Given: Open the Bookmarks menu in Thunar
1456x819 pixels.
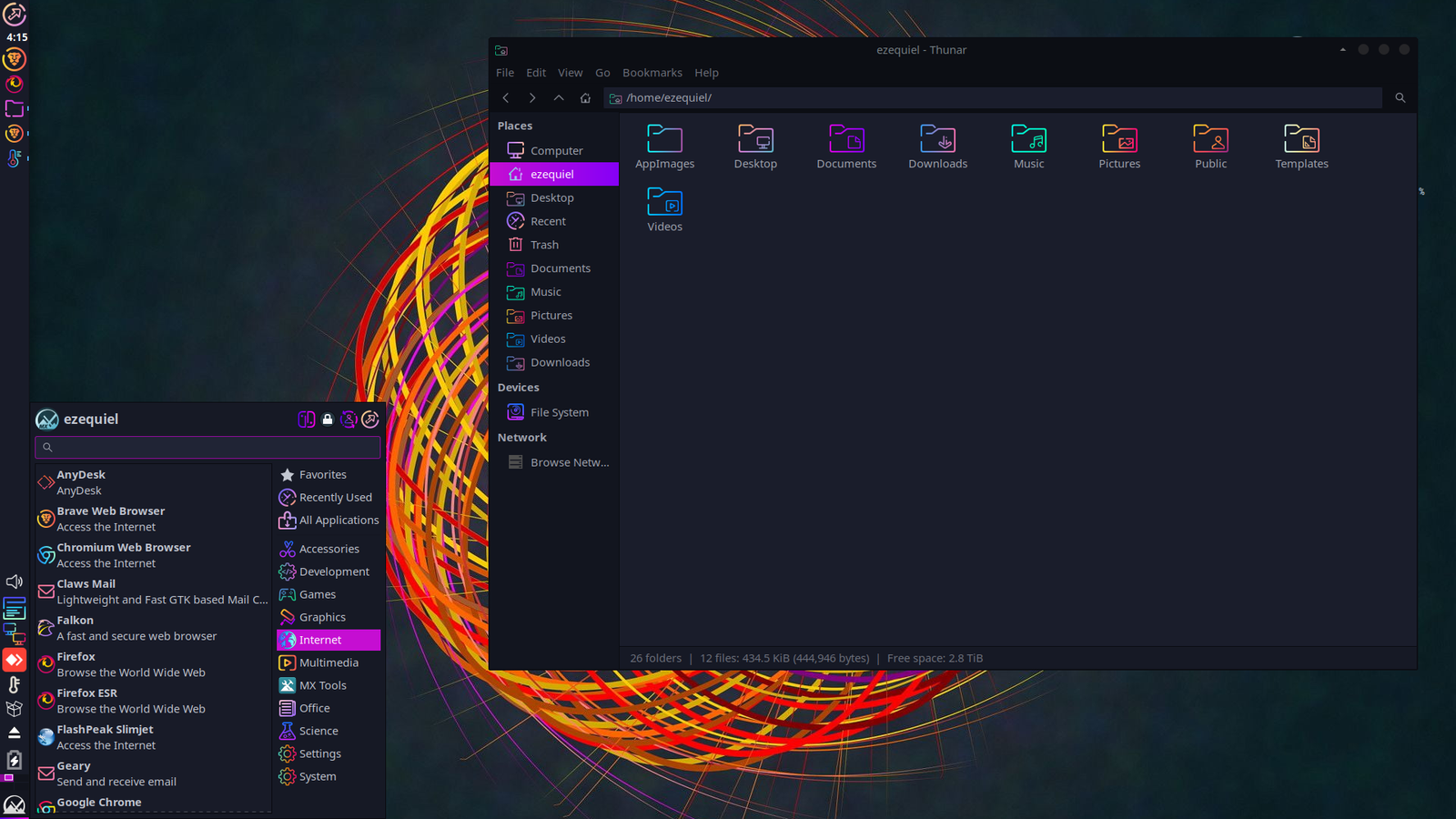Looking at the screenshot, I should coord(652,73).
